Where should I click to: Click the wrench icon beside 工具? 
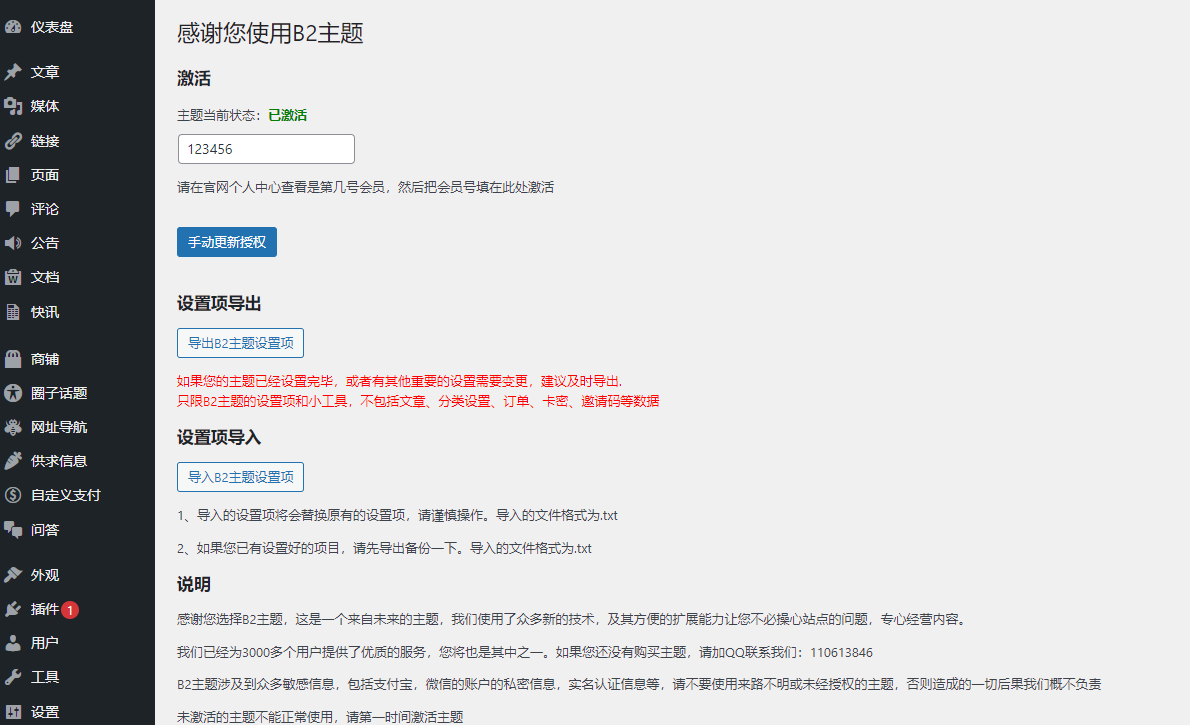coord(13,677)
